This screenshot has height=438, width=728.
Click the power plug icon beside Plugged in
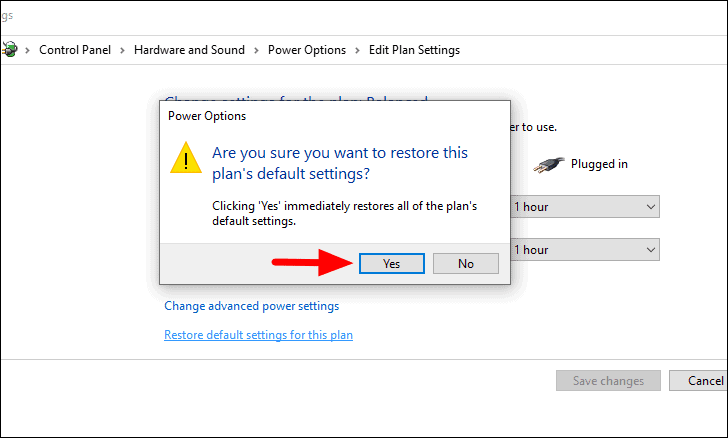(549, 164)
